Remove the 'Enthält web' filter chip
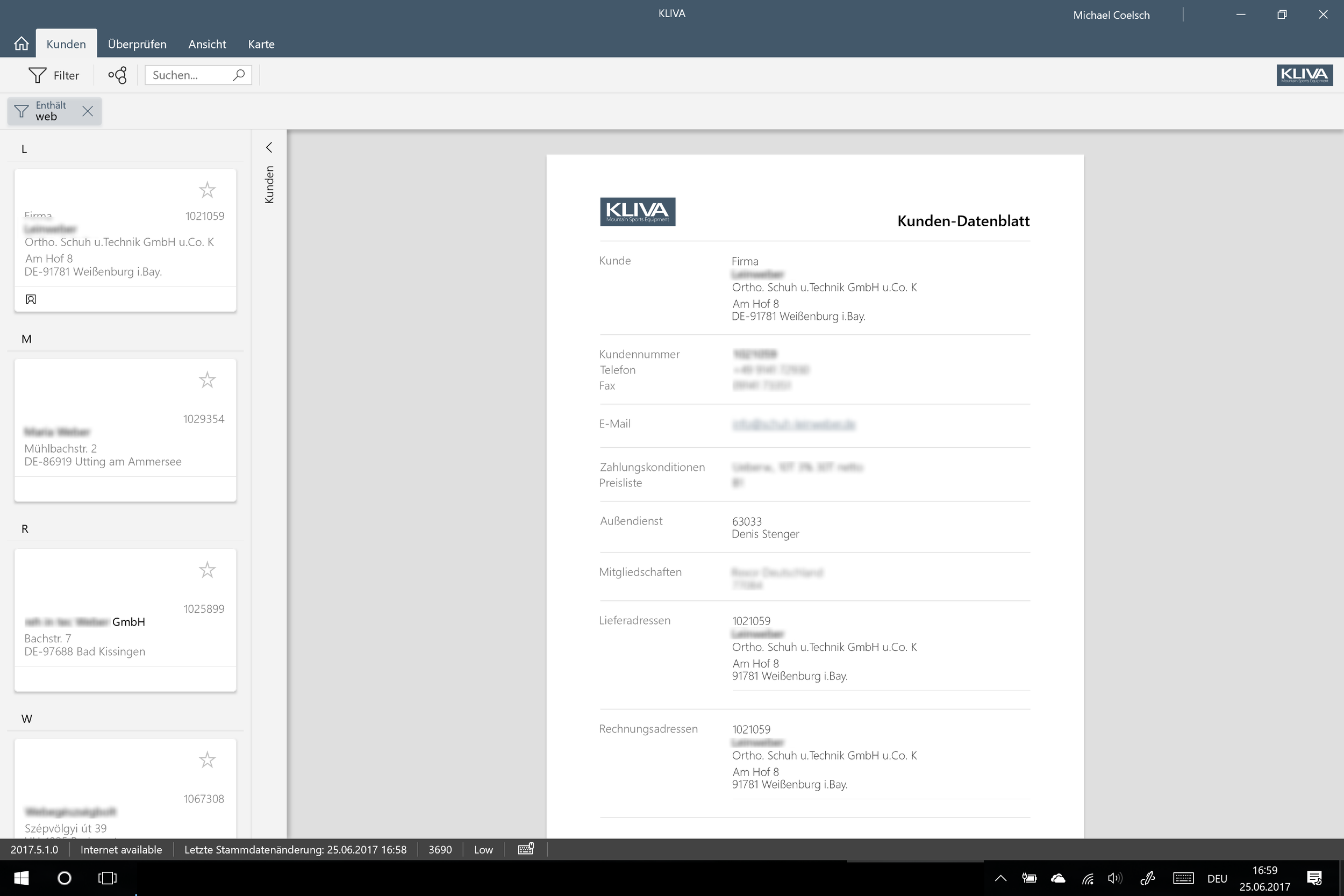 tap(88, 111)
